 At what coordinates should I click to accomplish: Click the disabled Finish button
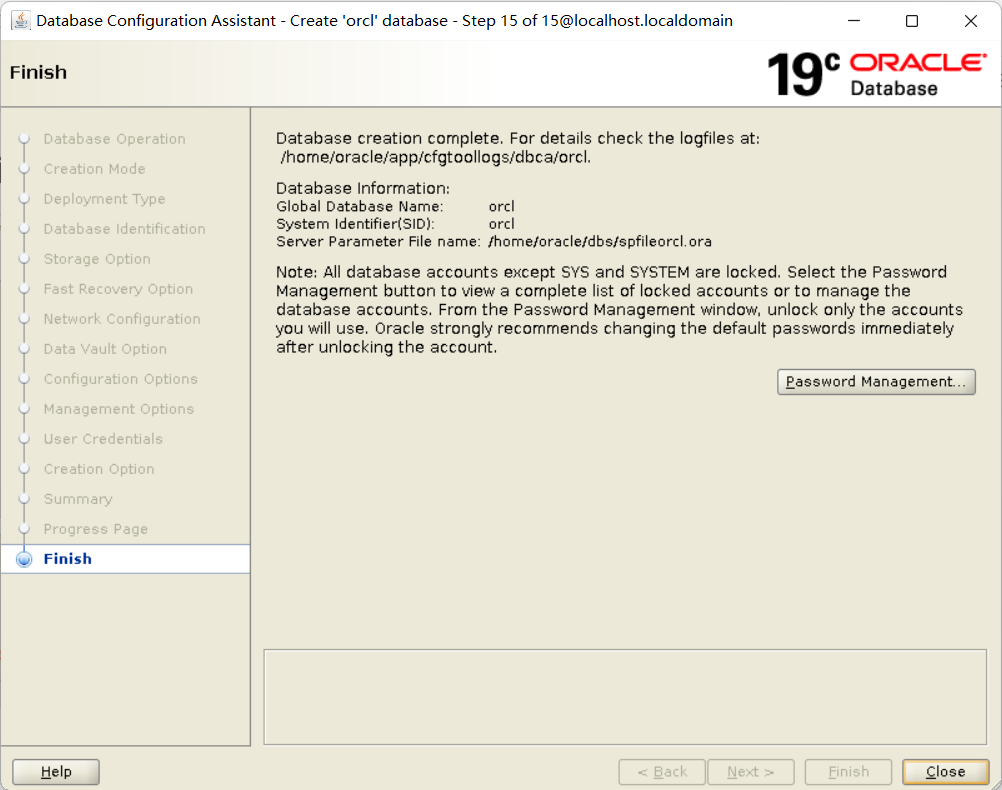pos(848,771)
